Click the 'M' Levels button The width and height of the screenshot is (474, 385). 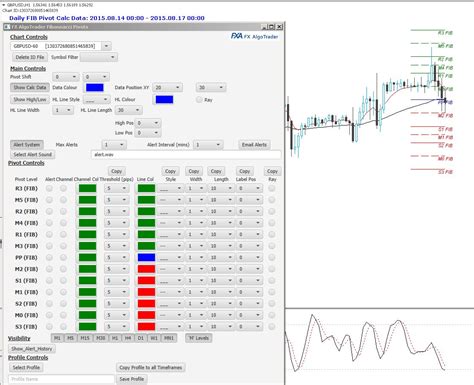coord(199,338)
